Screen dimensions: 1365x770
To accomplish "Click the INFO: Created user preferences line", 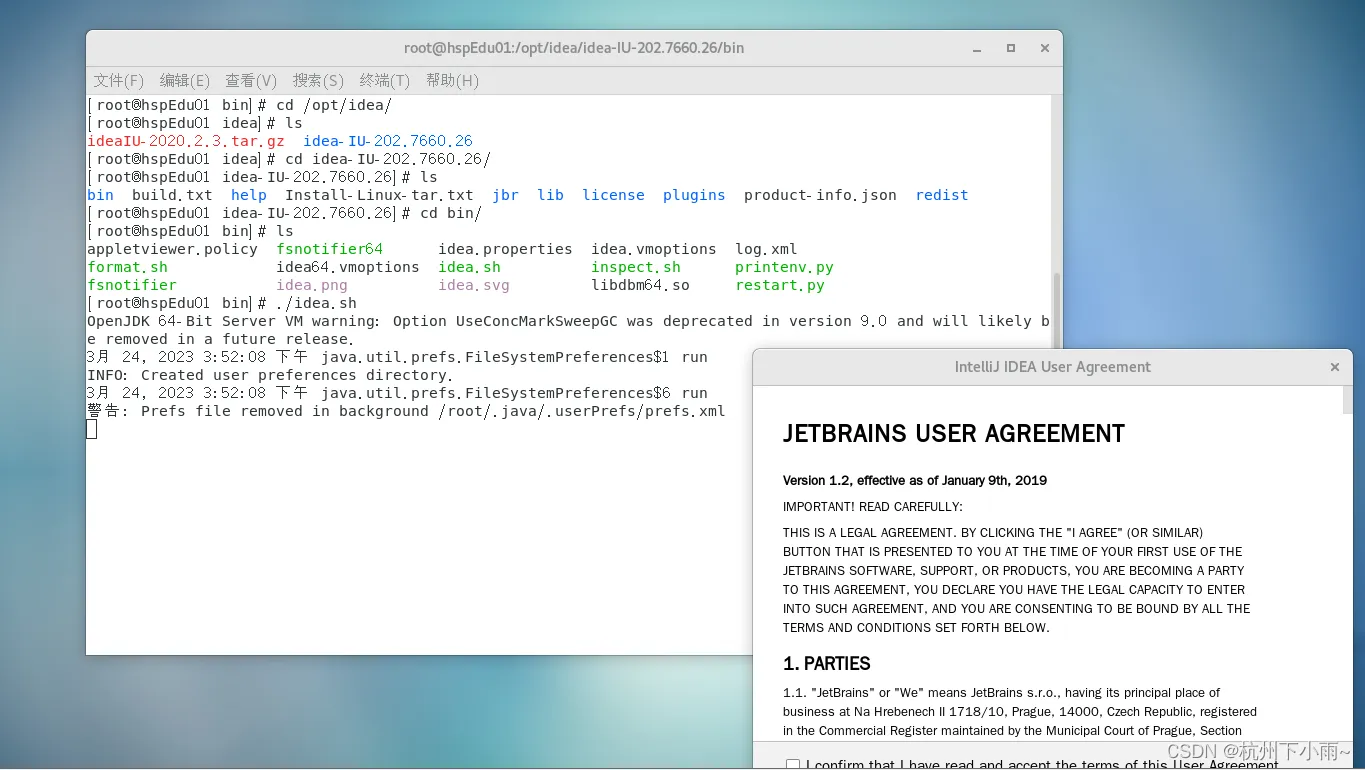I will tap(270, 375).
